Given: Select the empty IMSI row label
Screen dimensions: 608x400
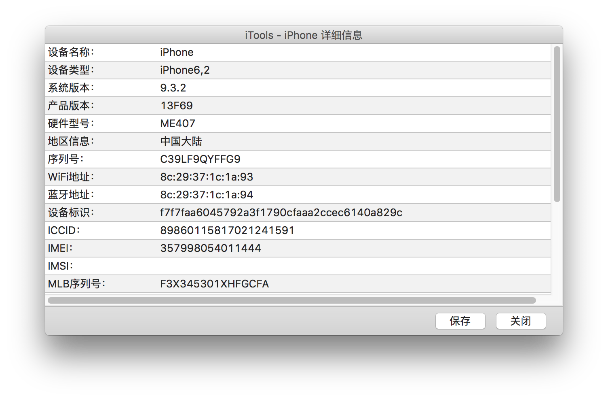Looking at the screenshot, I should coord(62,266).
